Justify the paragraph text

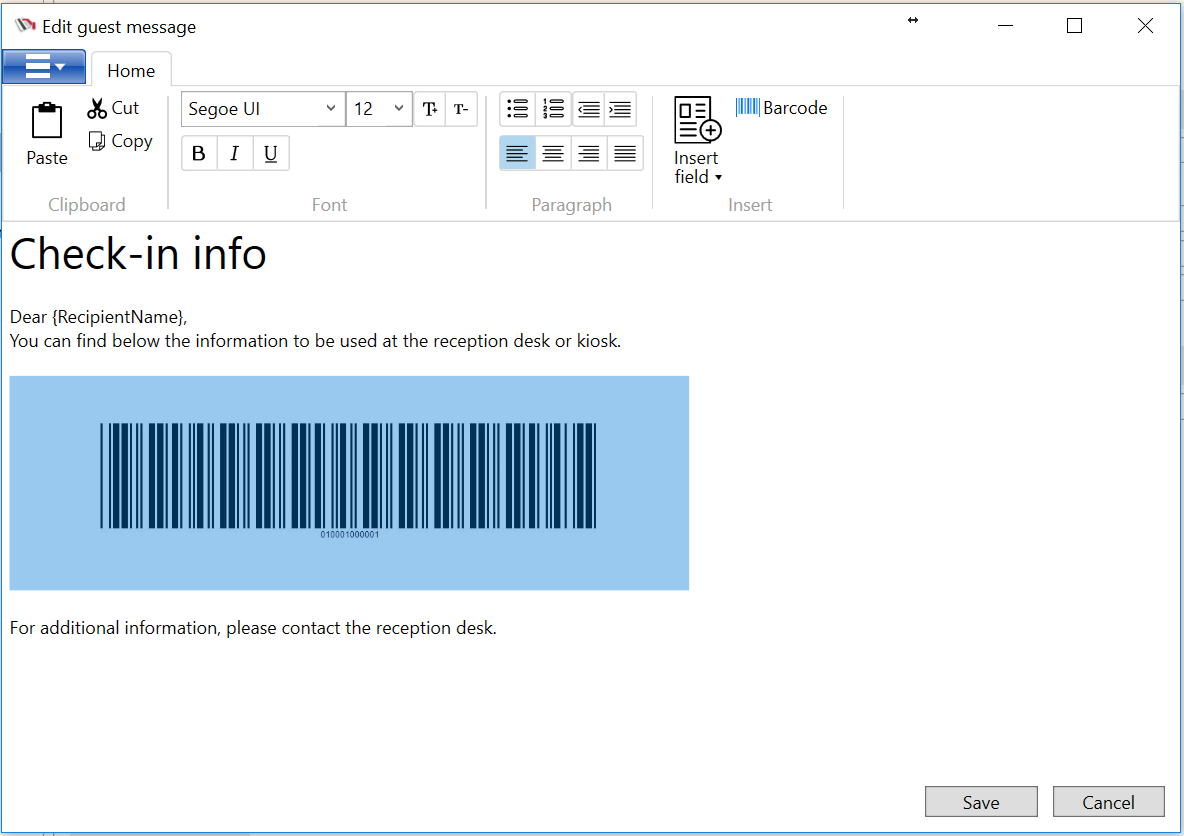coord(625,154)
